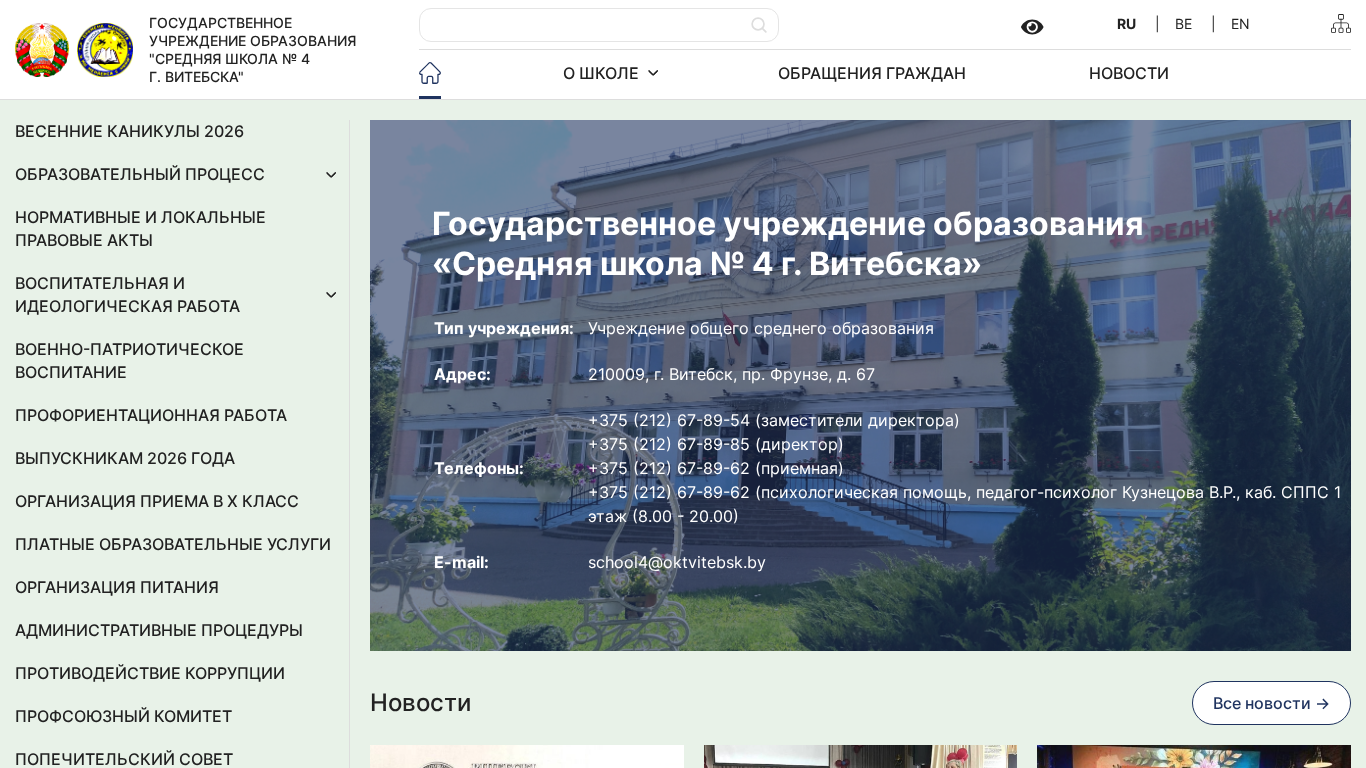The image size is (1366, 768).
Task: Open ОРГАНИЗАЦИЯ ПИТАНИЯ sidebar link
Action: click(116, 588)
